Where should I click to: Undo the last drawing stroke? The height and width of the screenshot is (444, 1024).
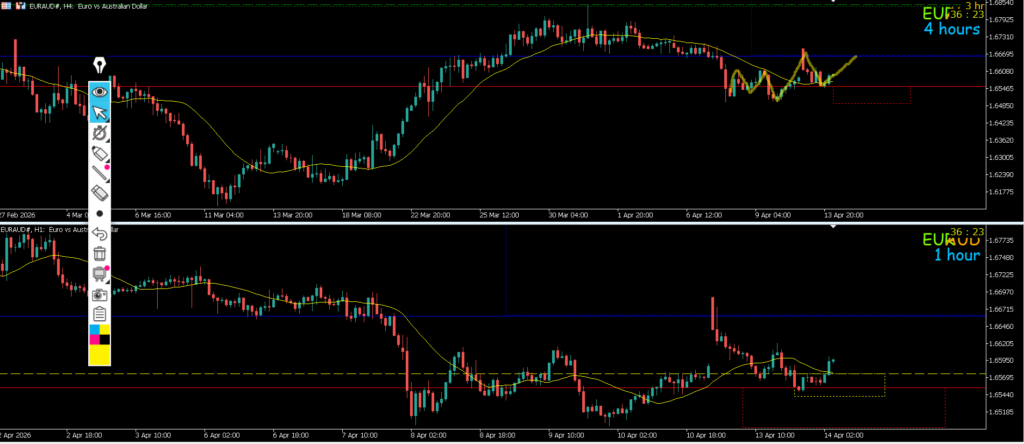click(x=100, y=233)
